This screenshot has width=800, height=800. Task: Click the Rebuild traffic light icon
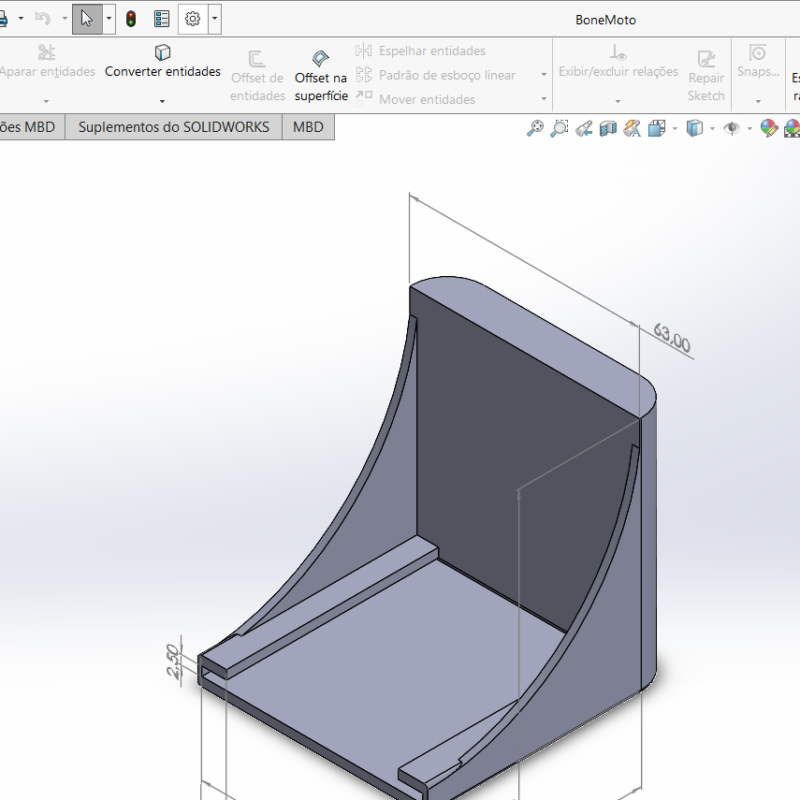click(131, 19)
